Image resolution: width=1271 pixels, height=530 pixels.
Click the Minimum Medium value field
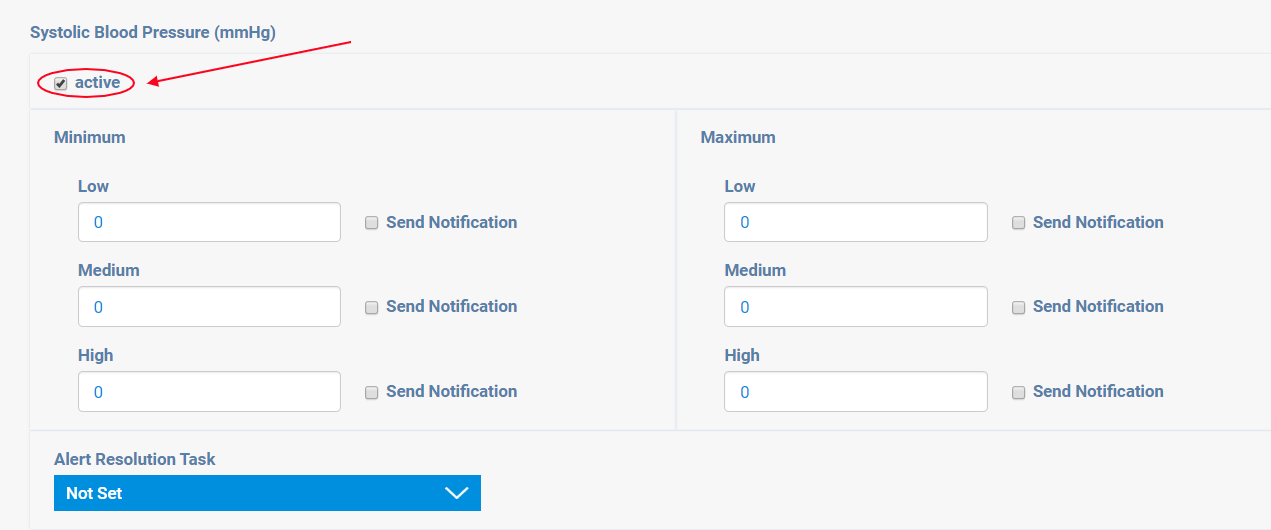(x=209, y=307)
